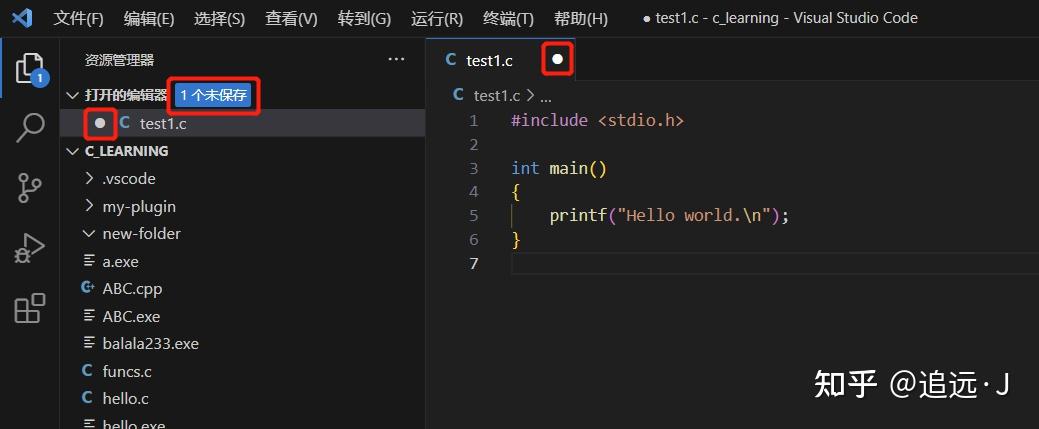Click the a.exe file icon
1039x429 pixels.
88,261
